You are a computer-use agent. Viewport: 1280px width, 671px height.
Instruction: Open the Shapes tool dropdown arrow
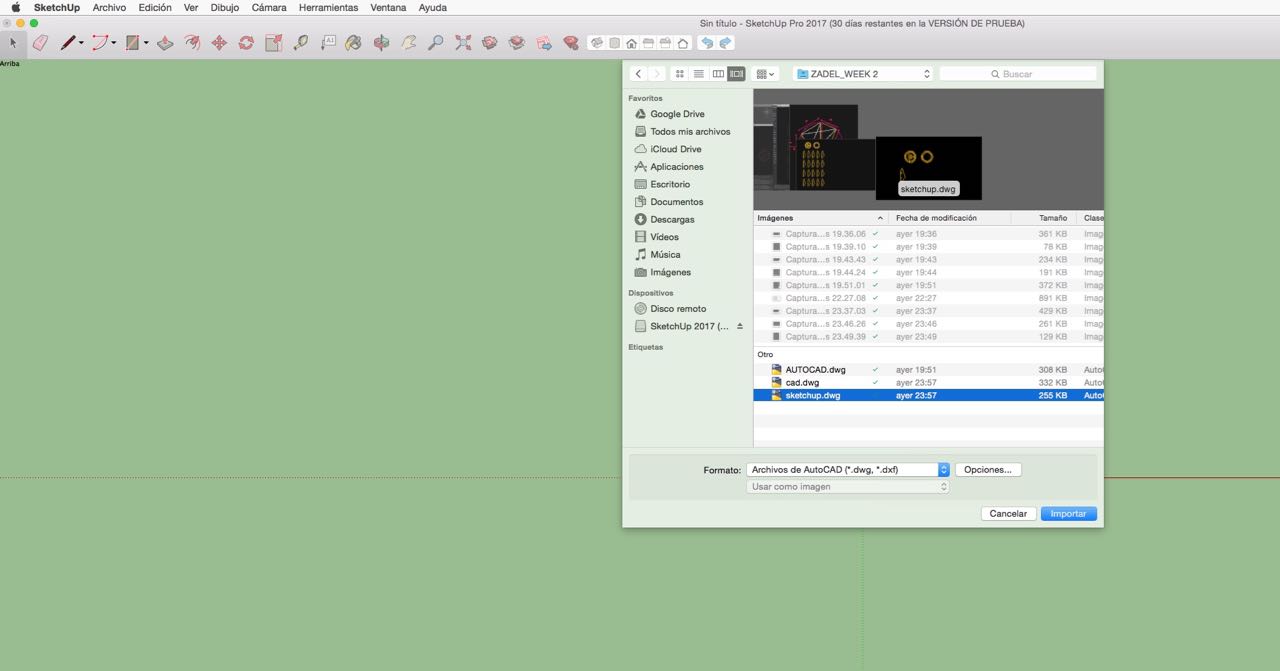click(146, 43)
